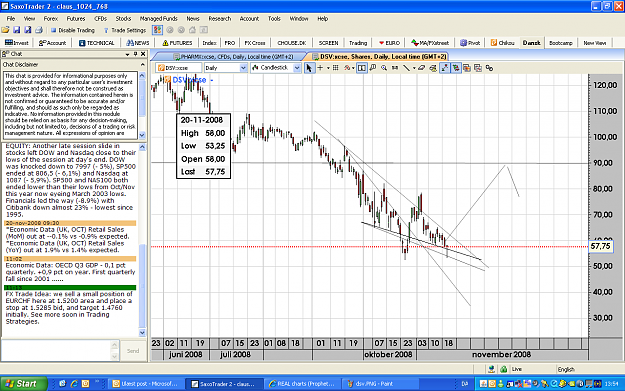Collapse the Chat Disclaimer section
Image resolution: width=625 pixels, height=391 pixels.
click(x=143, y=65)
